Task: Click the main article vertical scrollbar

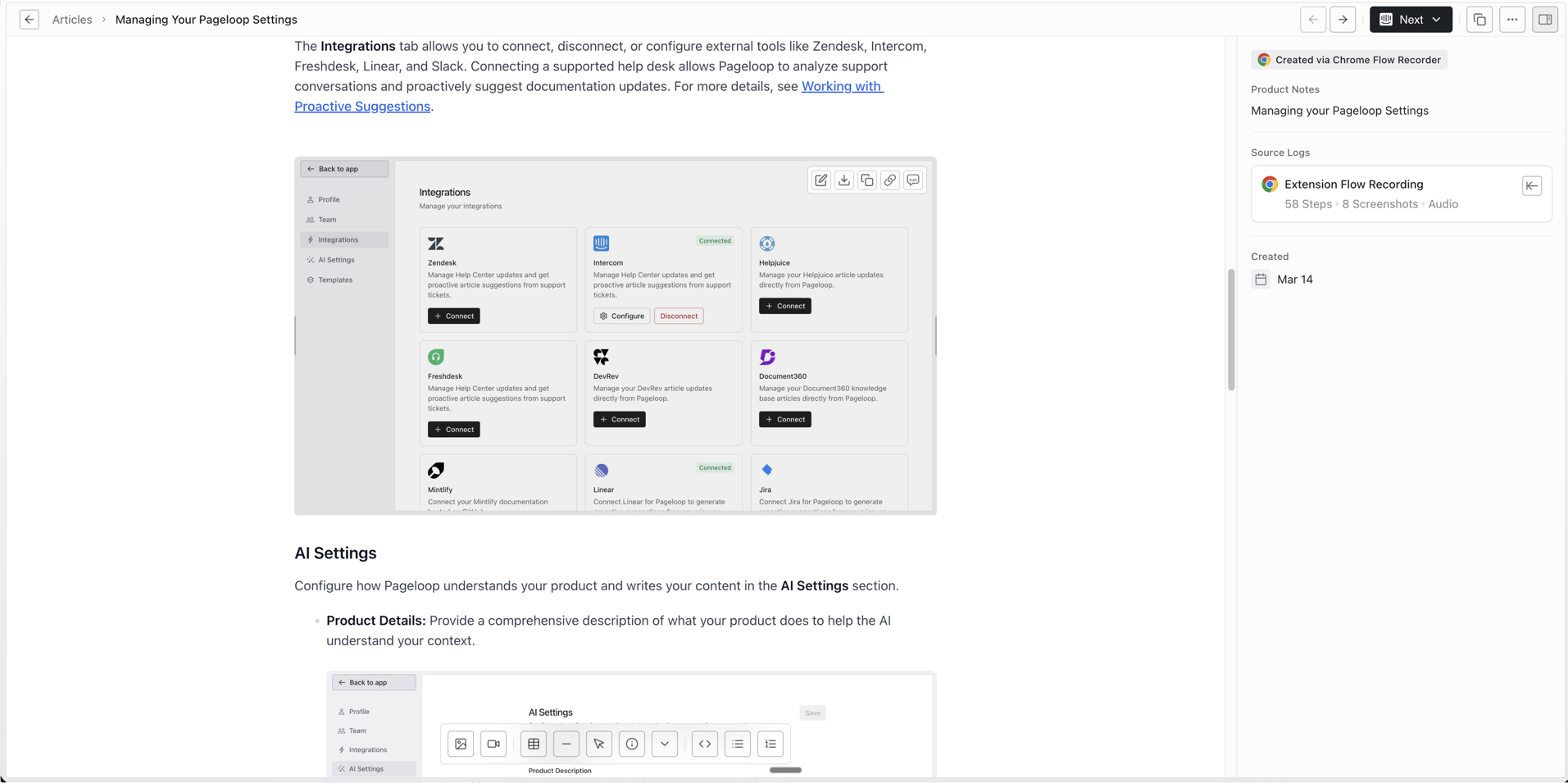Action: click(x=1231, y=330)
